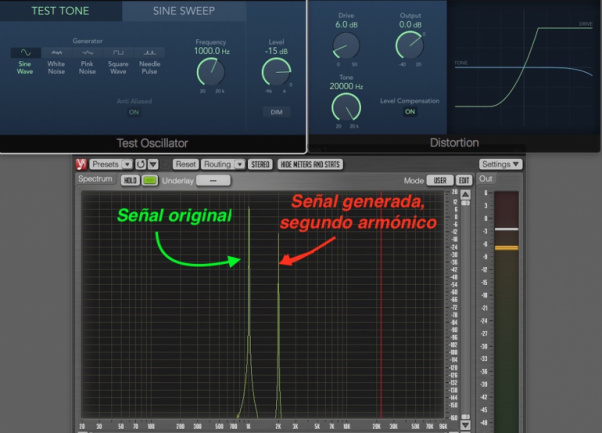Screen dimensions: 602x433
Task: Open the down-triangle menu next to undo
Action: coord(153,164)
